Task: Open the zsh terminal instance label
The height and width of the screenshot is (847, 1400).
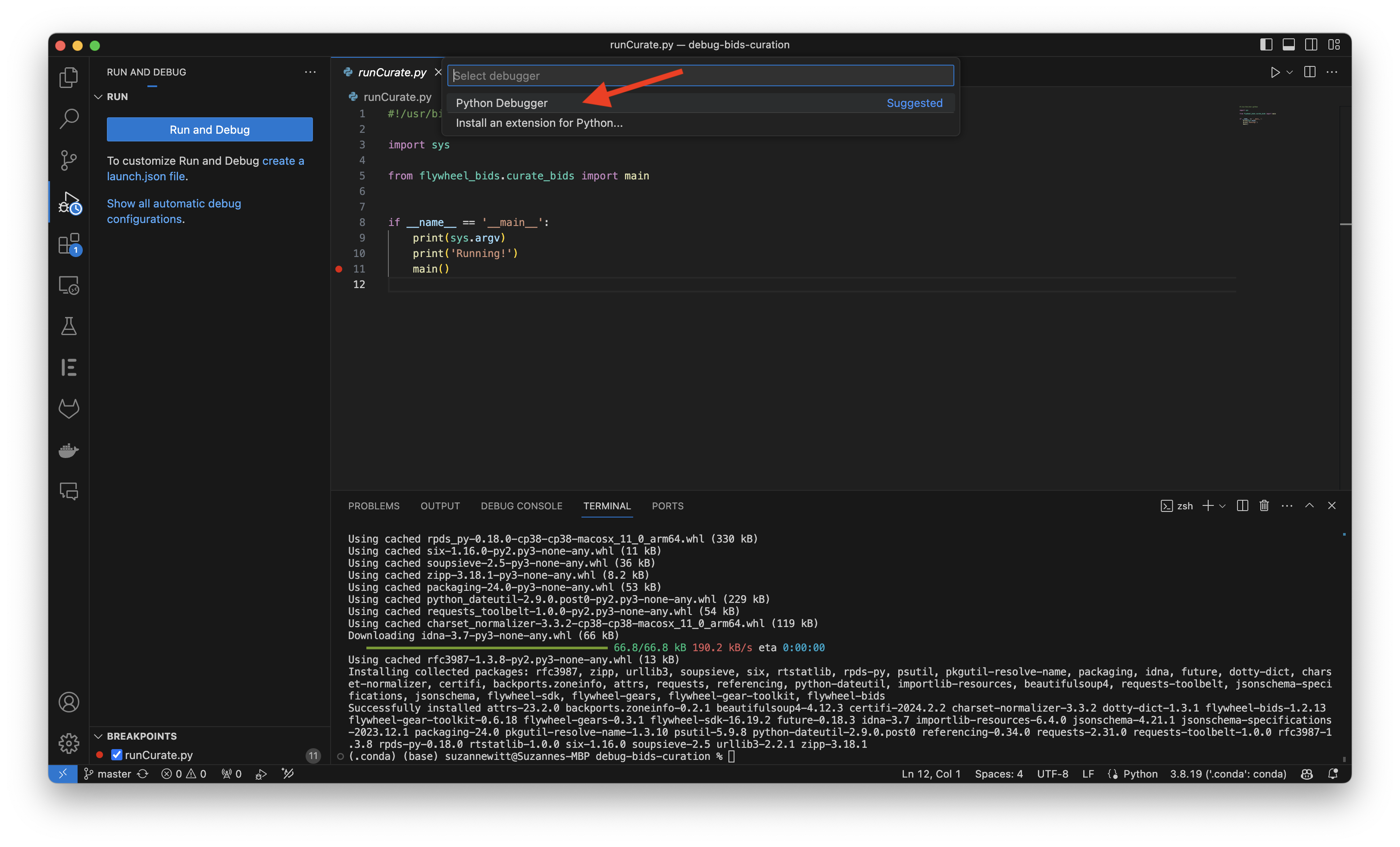Action: 1177,505
